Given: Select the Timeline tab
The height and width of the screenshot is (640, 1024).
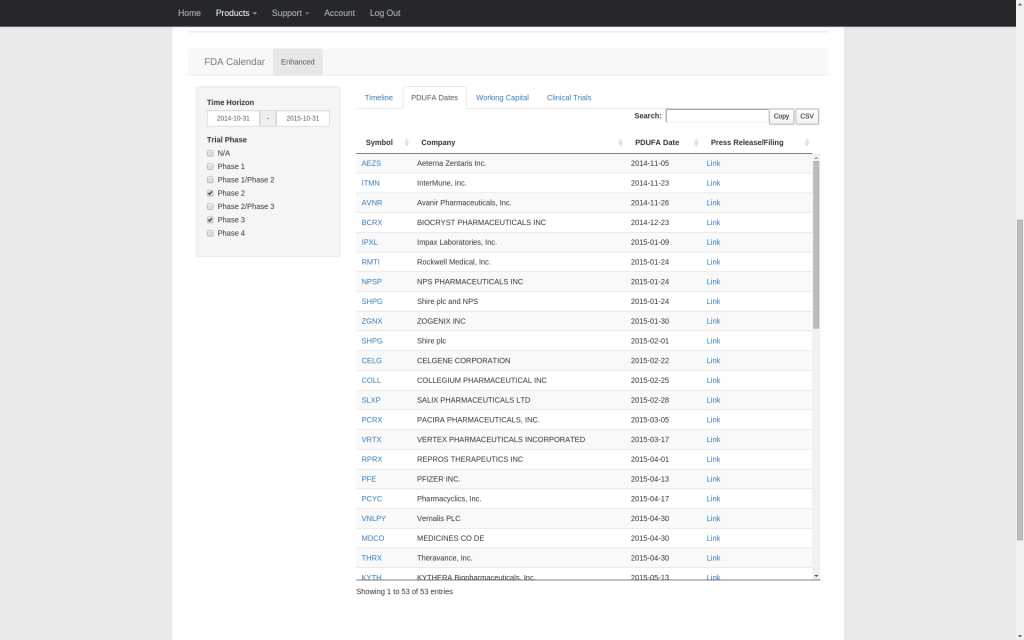Looking at the screenshot, I should (x=379, y=97).
